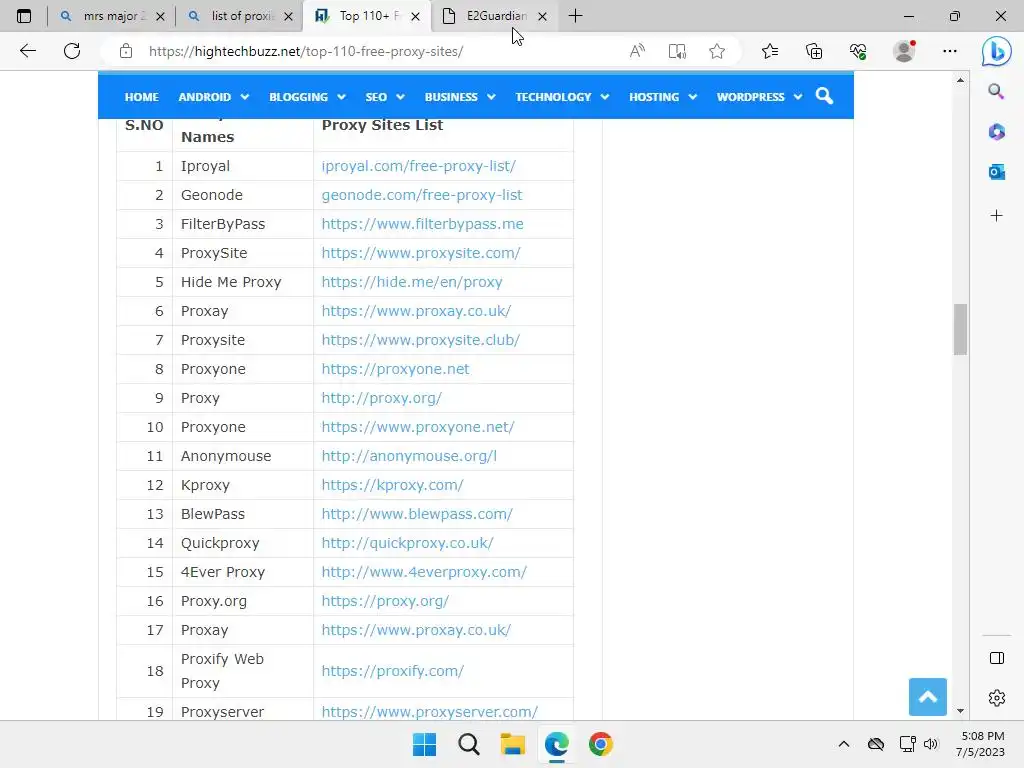Open Read aloud feature
The width and height of the screenshot is (1024, 768).
click(x=637, y=51)
